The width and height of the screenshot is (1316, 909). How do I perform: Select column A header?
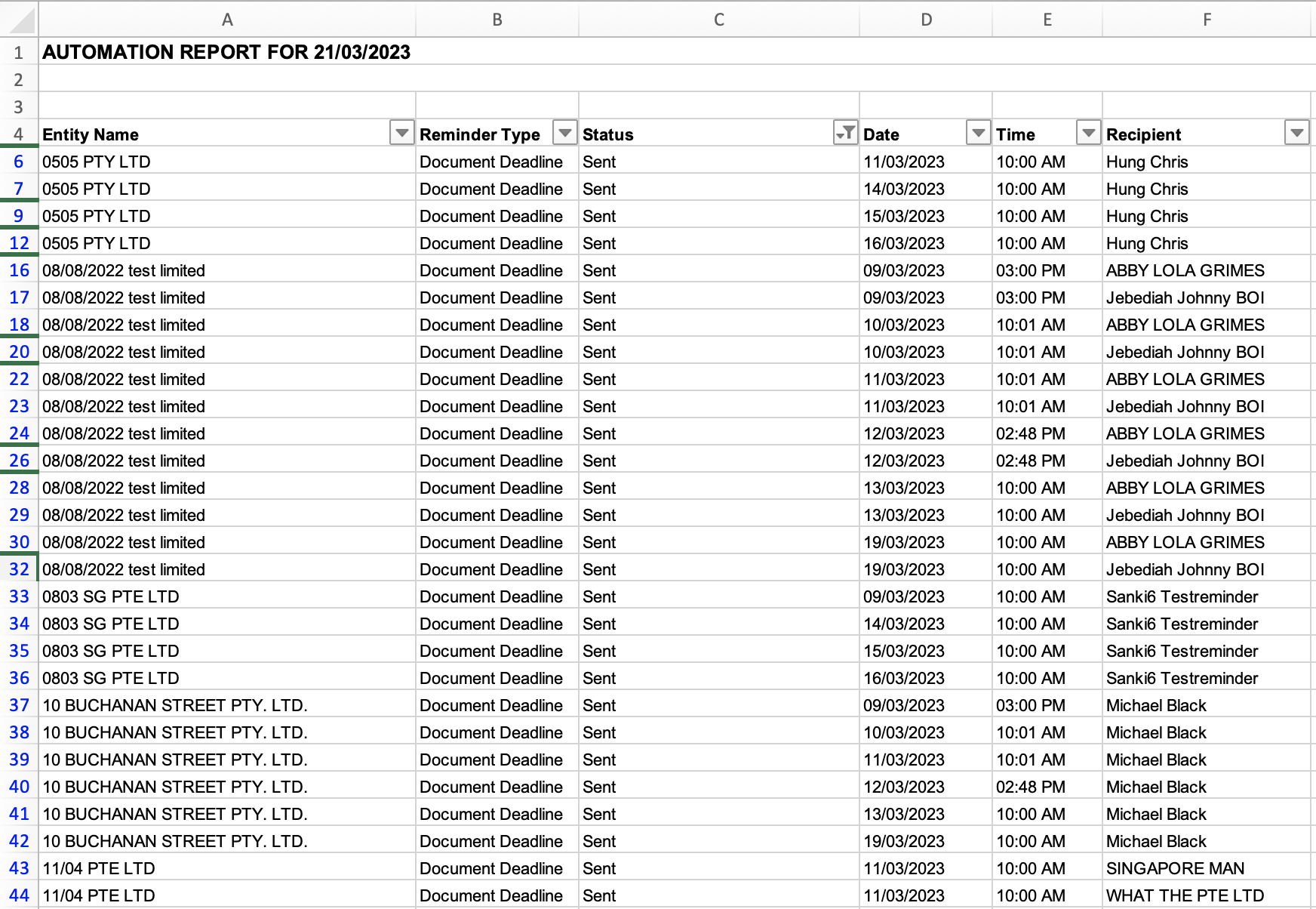[x=227, y=20]
